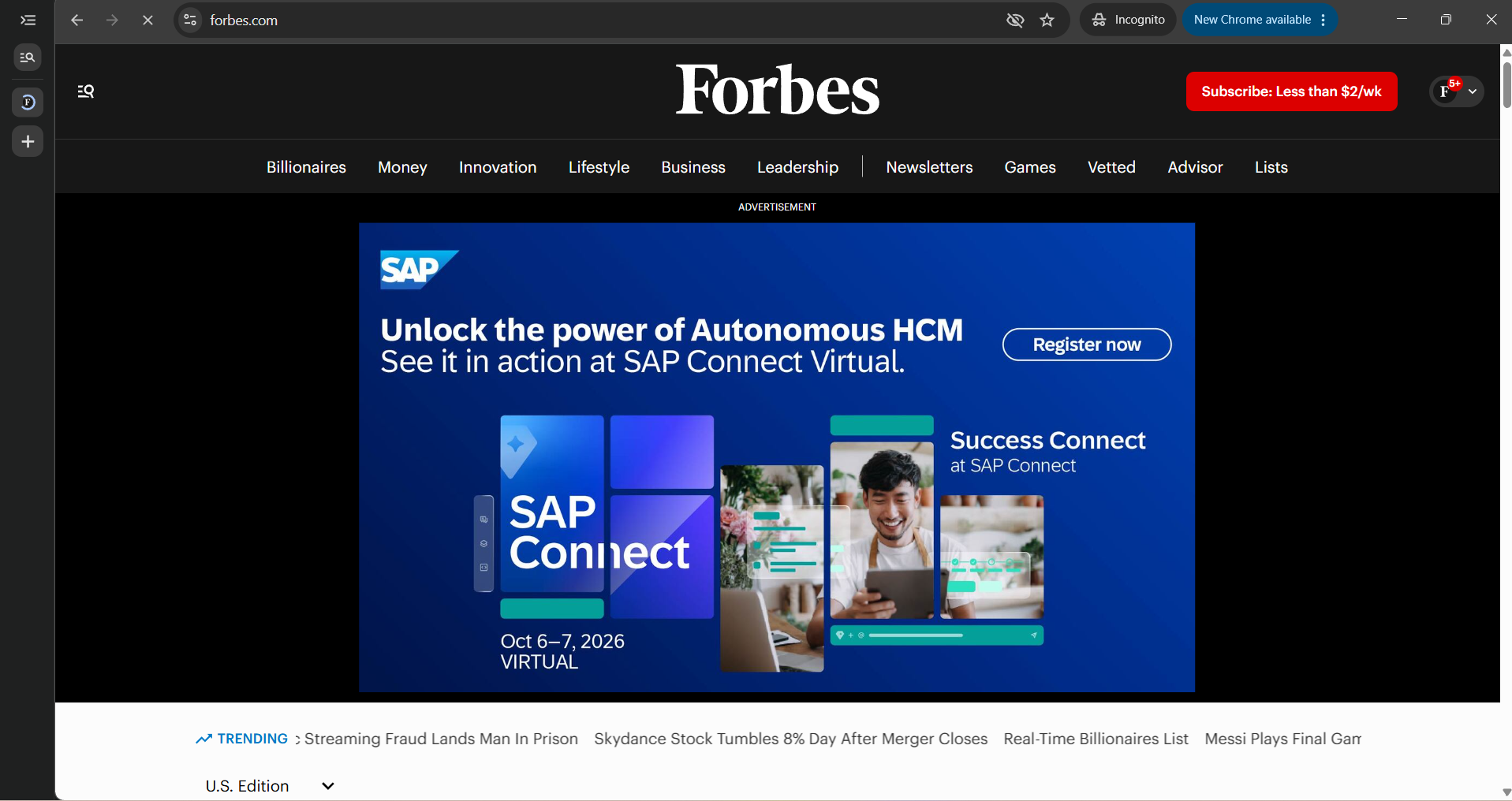This screenshot has height=801, width=1512.
Task: Click the TRENDING label with arrow icon
Action: coord(242,739)
